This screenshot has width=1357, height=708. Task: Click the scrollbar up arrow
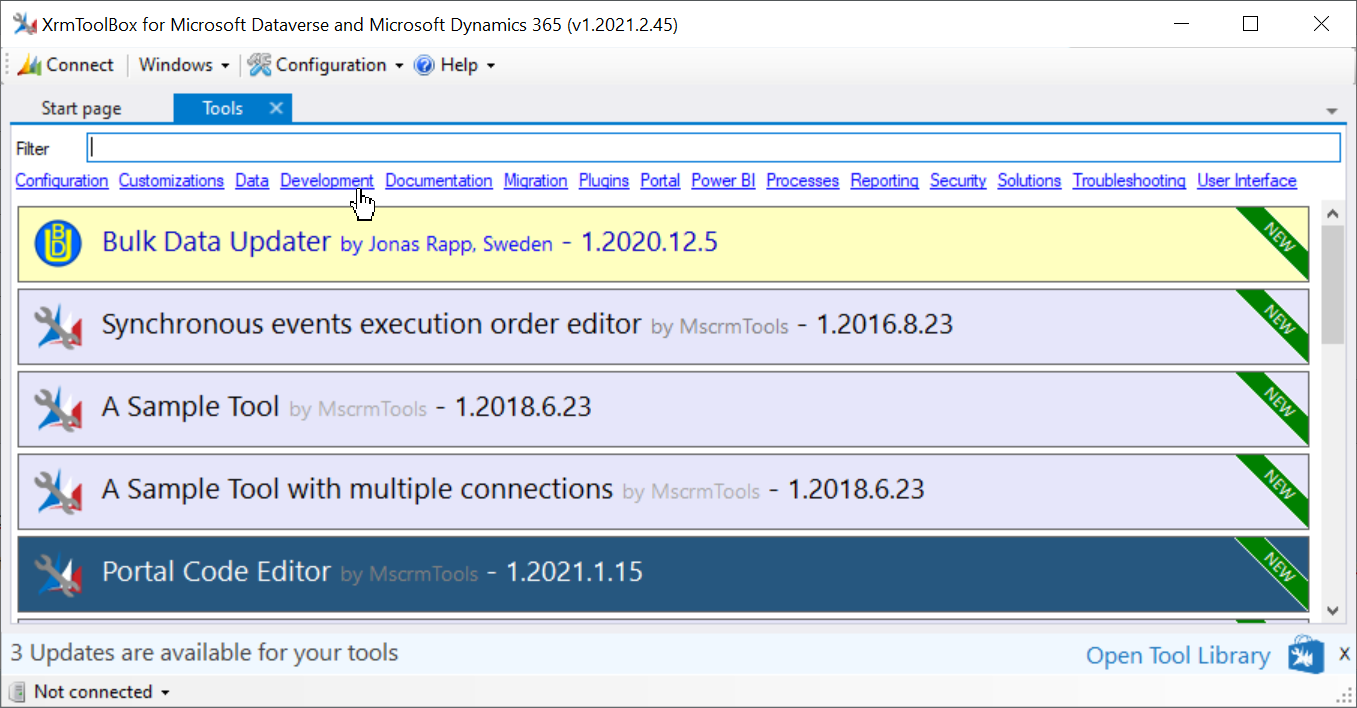pyautogui.click(x=1332, y=214)
